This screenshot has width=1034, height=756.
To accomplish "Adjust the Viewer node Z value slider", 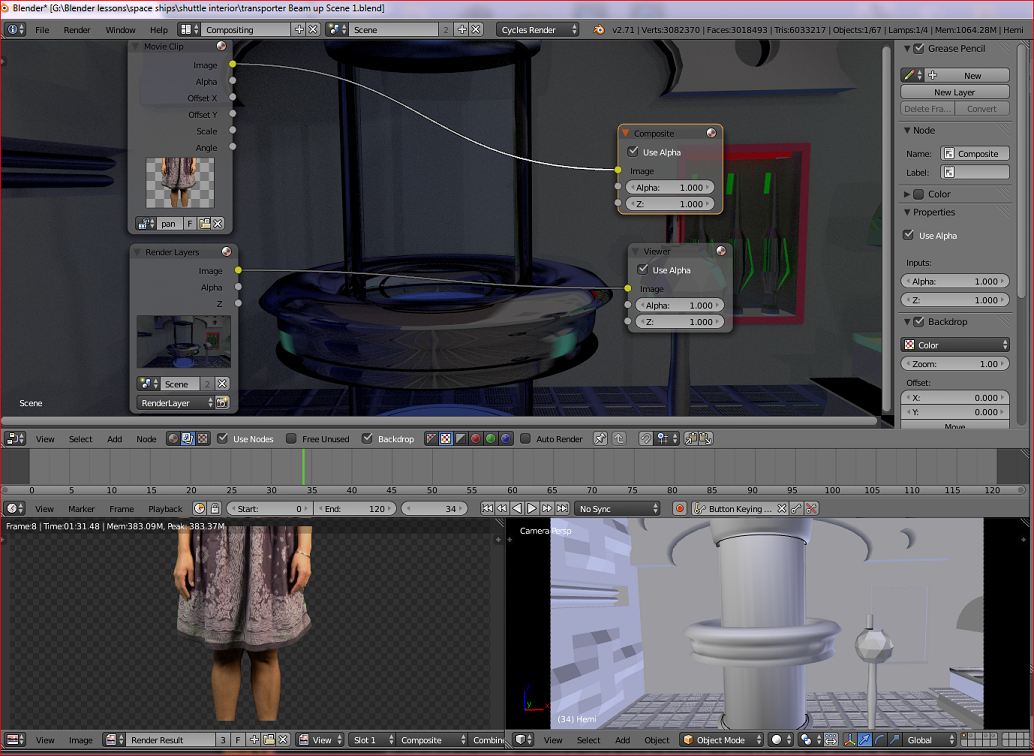I will tap(680, 322).
